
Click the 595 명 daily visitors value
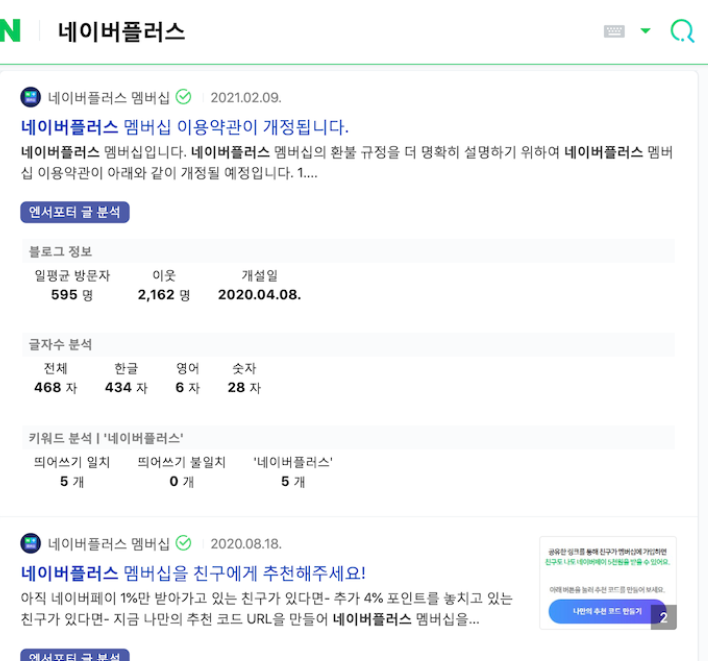coord(72,295)
